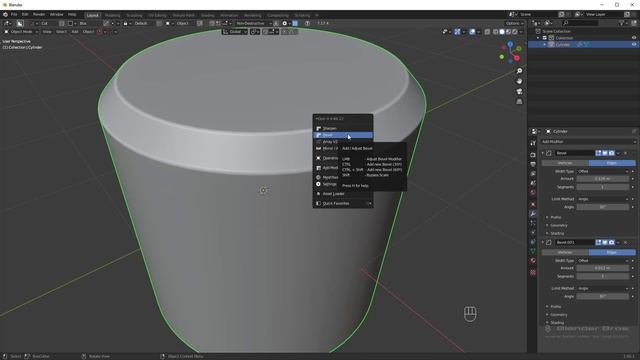Open the Render properties tab icon
640x360 pixels.
(x=533, y=155)
